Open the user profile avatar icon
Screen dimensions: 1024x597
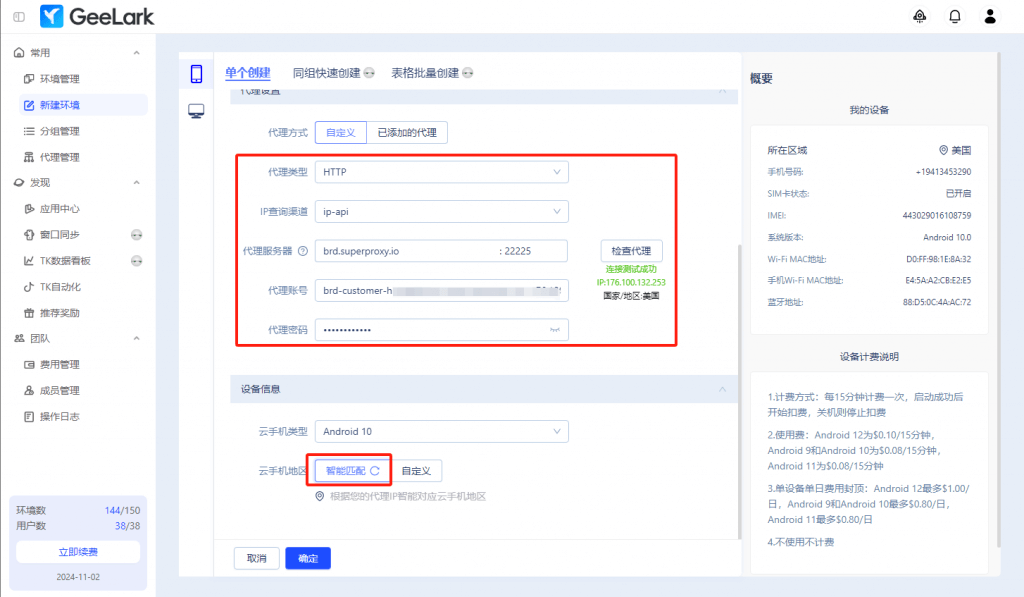click(x=990, y=17)
